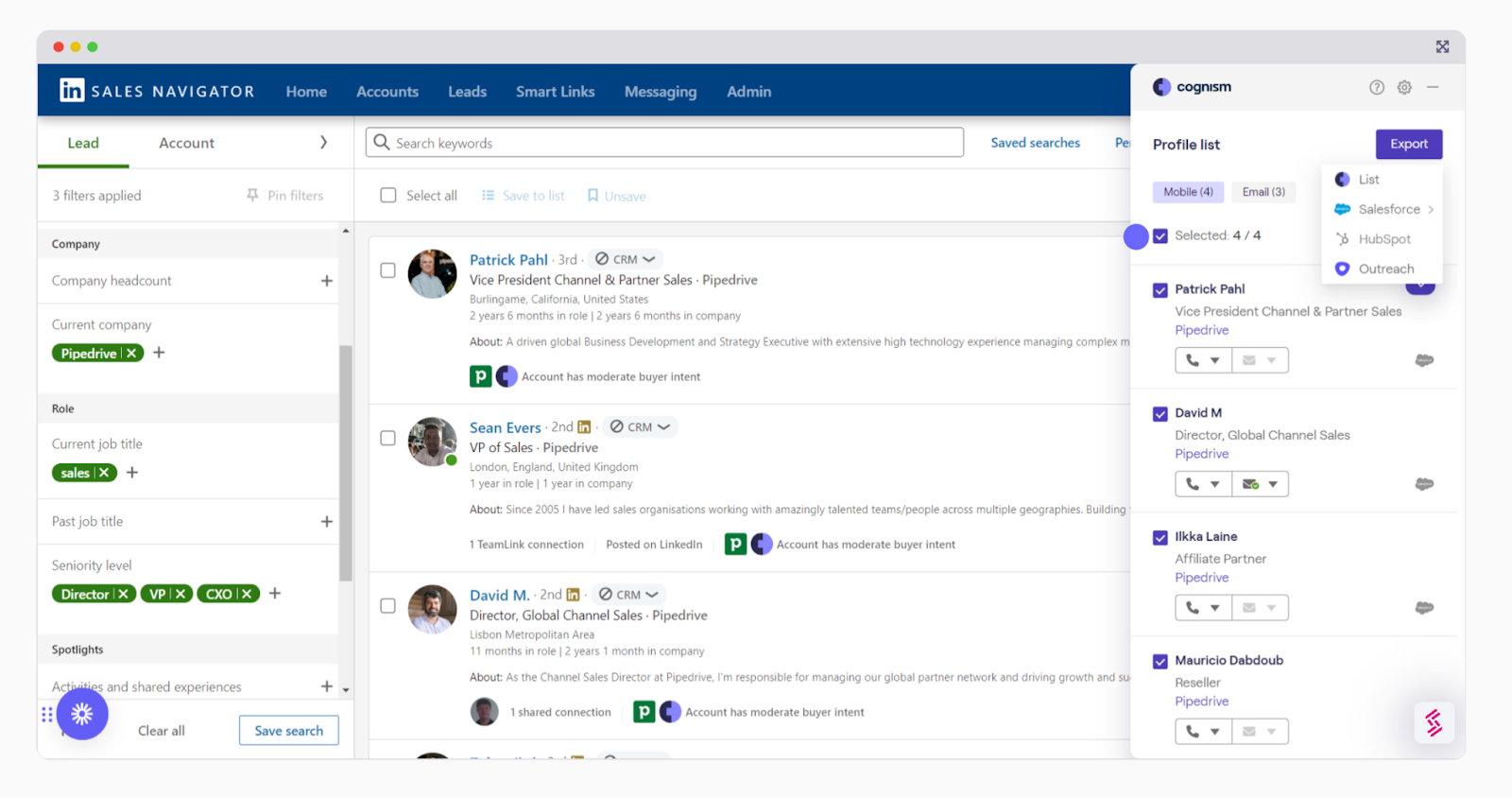Viewport: 1512px width, 798px height.
Task: Click the Export button
Action: point(1409,144)
